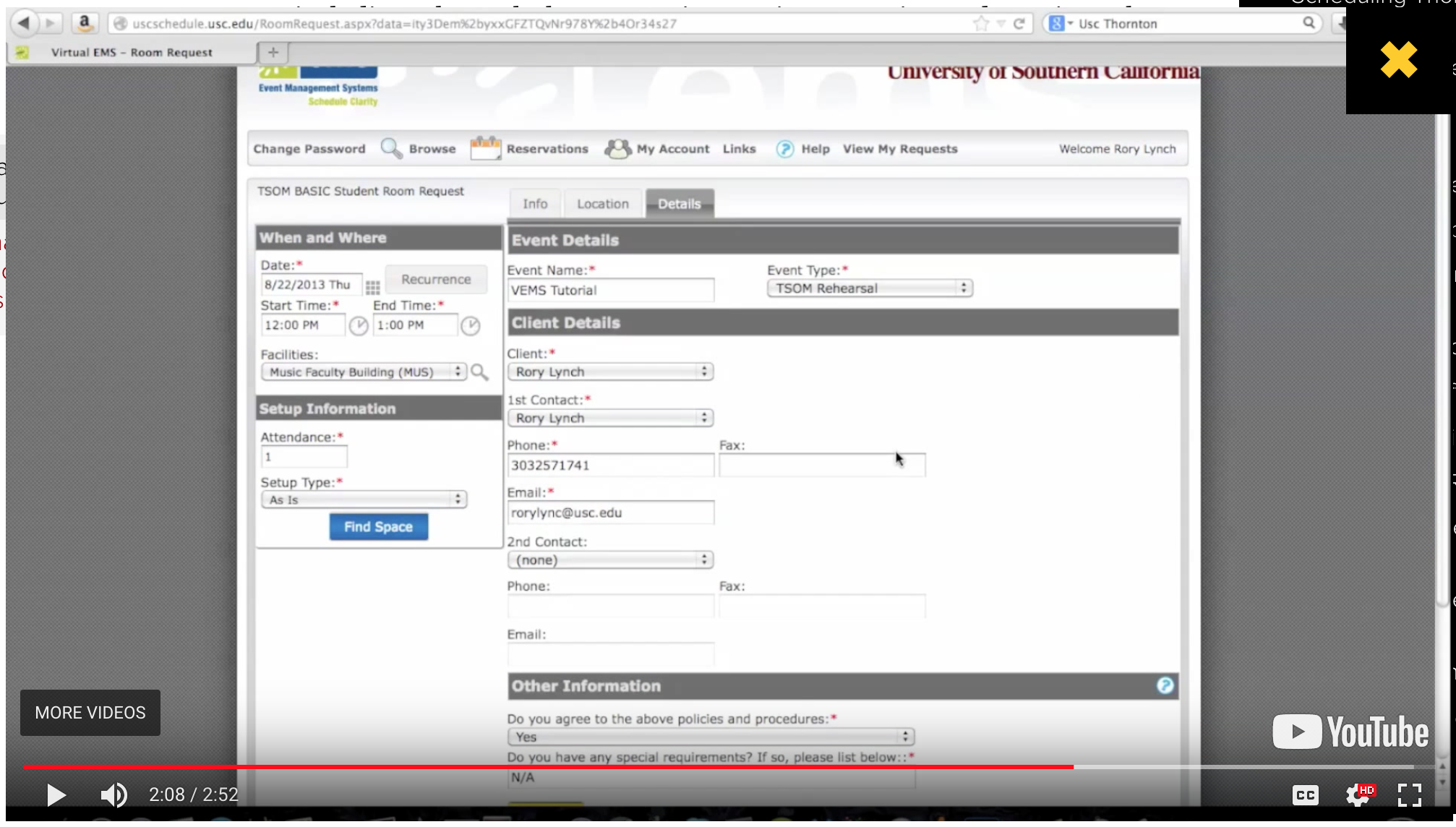Open Client dropdown Rory Lynch
Screen dimensions: 1456x827
coord(610,372)
